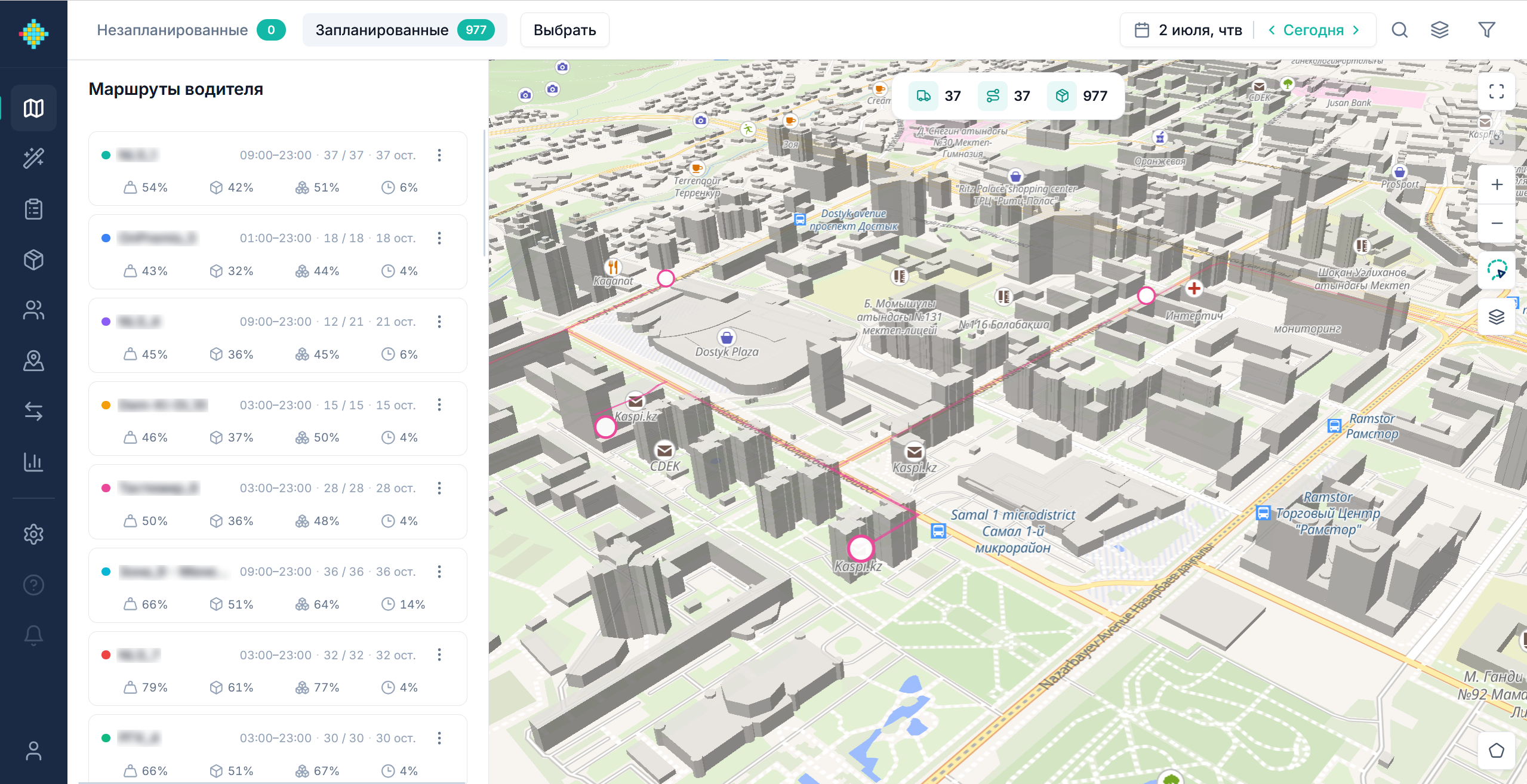This screenshot has width=1527, height=784.
Task: Click the route list scrollbar
Action: 484,194
